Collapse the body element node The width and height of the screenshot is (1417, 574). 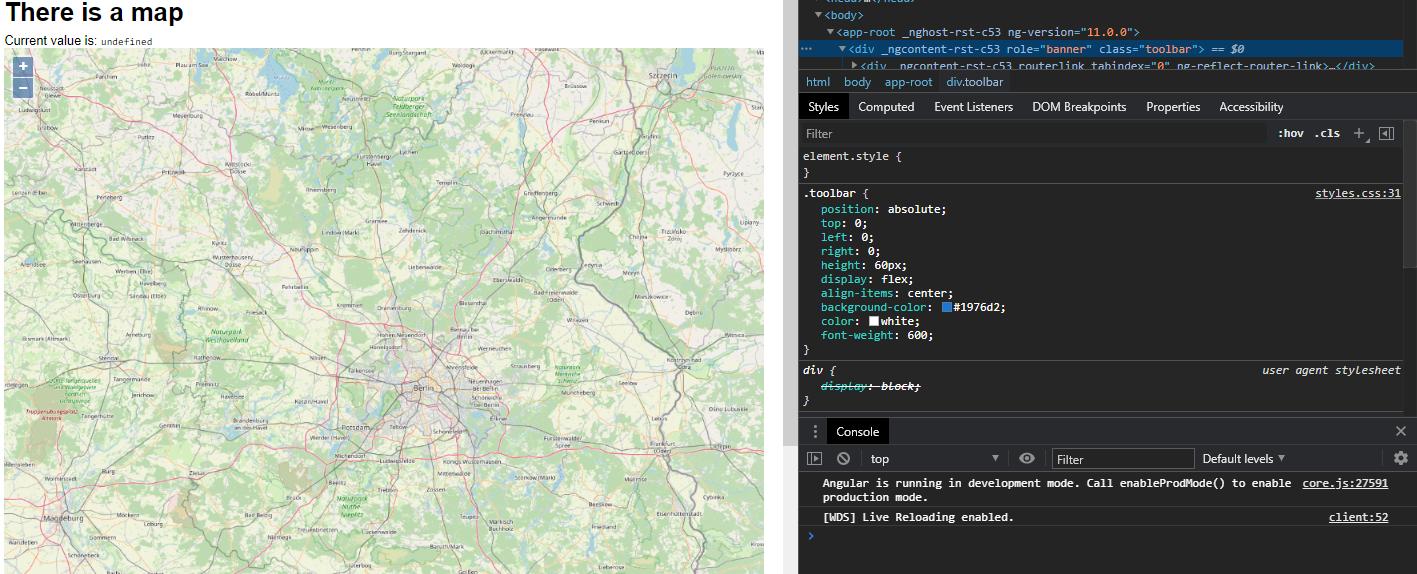819,15
